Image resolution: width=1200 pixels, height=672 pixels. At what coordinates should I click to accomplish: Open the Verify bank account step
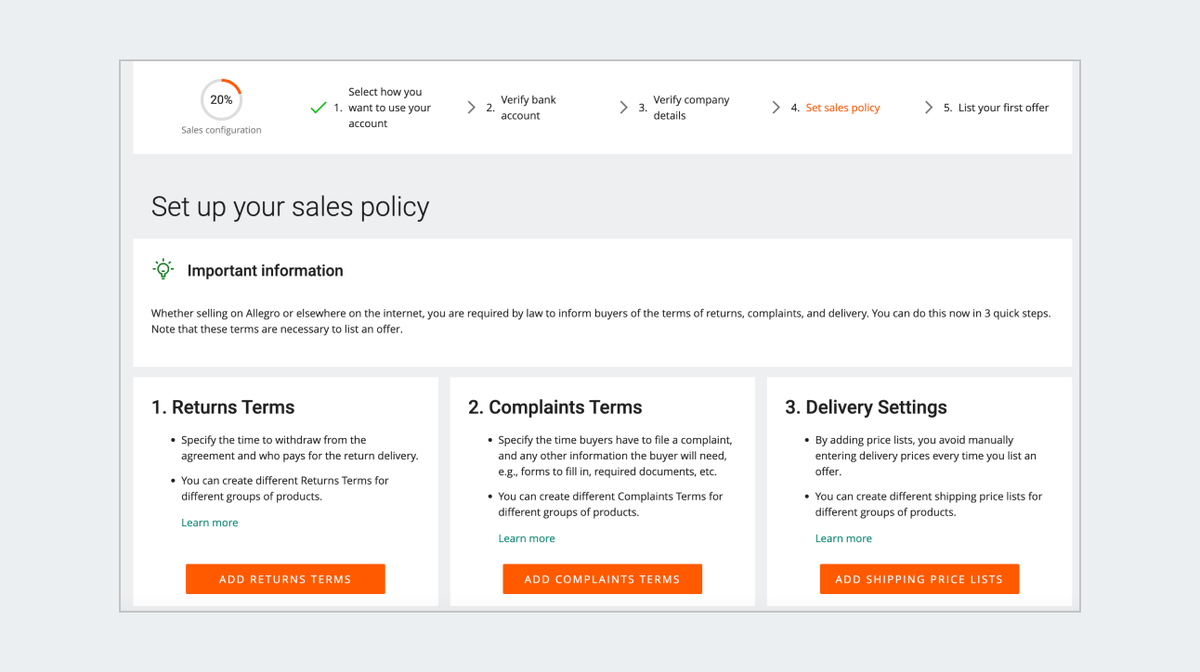[528, 108]
